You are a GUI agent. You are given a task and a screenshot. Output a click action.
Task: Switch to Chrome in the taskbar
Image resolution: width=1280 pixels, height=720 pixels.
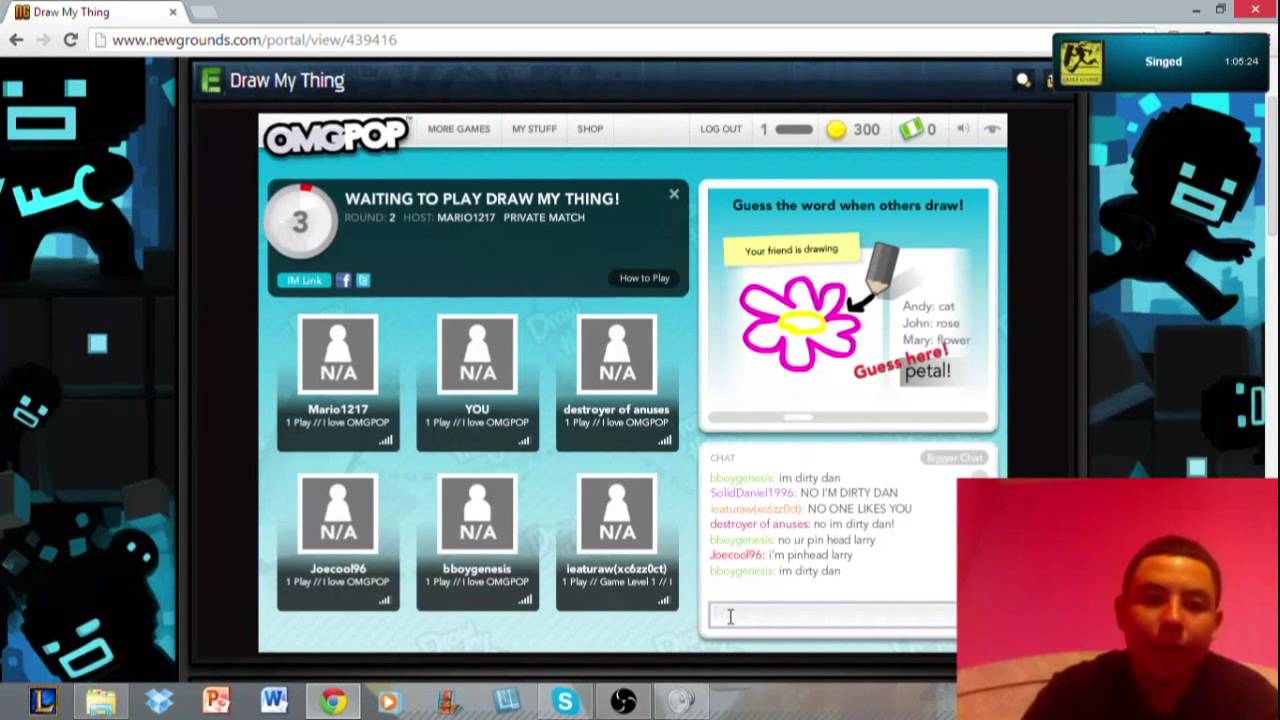pos(333,700)
